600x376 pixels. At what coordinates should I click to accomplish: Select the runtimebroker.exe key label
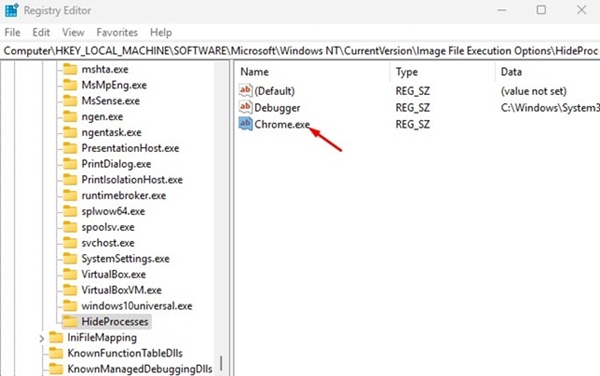pos(124,195)
